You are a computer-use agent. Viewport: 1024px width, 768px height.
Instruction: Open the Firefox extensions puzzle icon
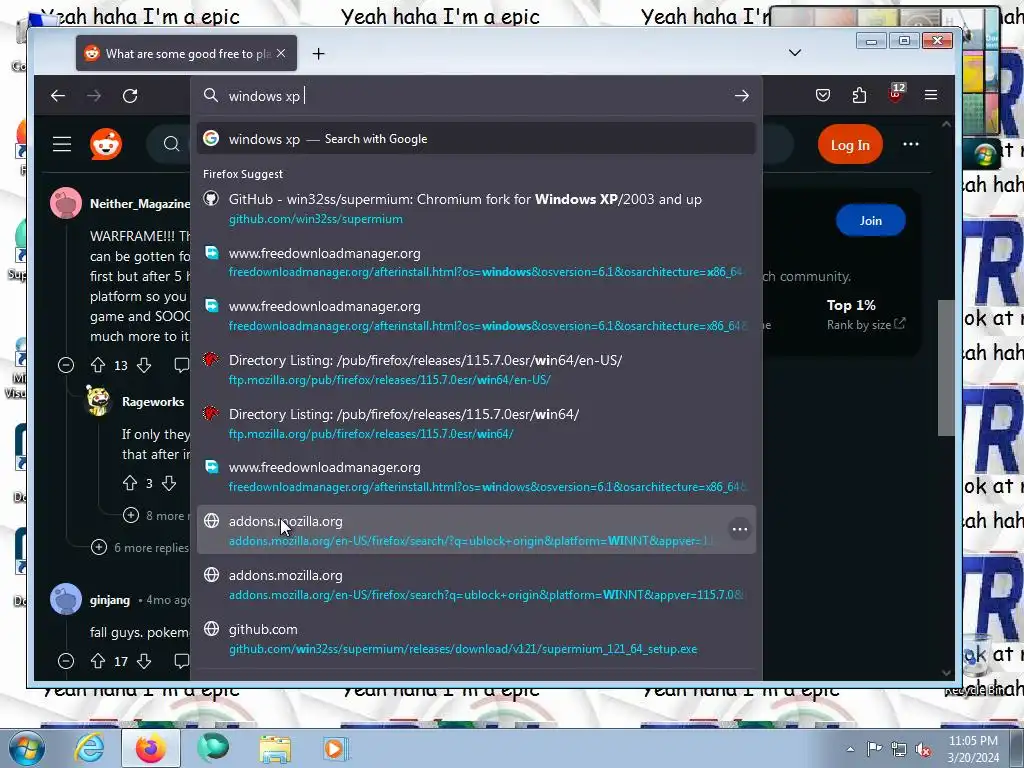[859, 95]
